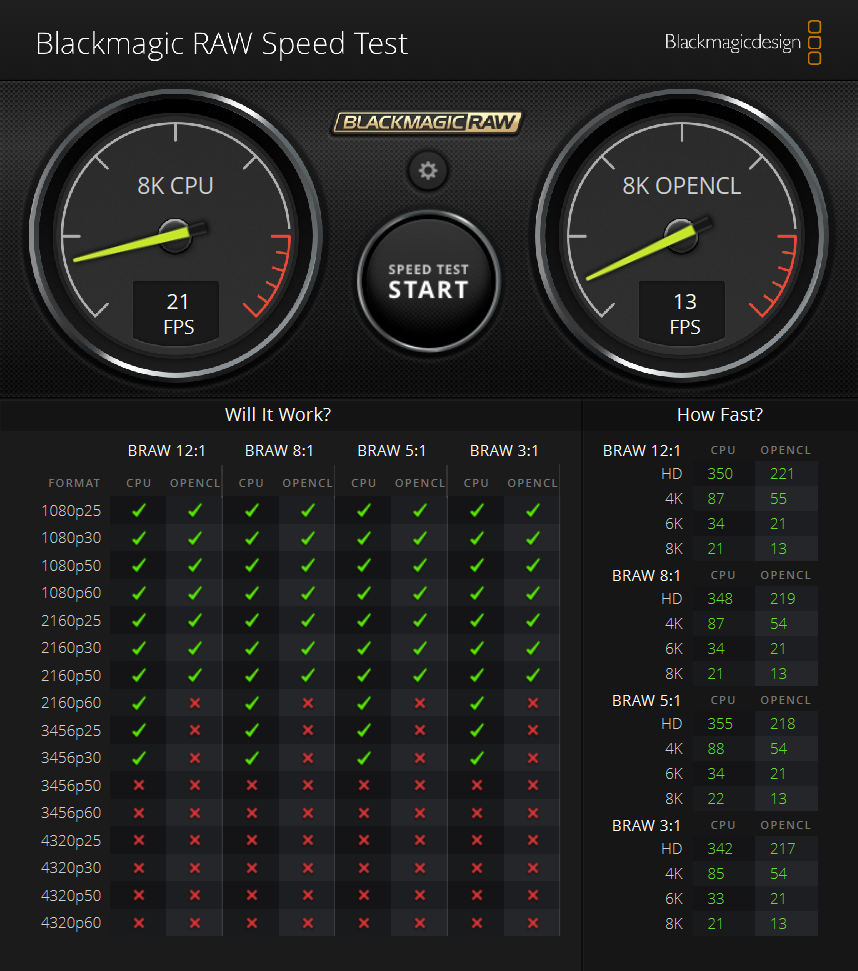Screen dimensions: 858x971
Task: Click the Blackmagicdesign logo
Action: coord(743,42)
